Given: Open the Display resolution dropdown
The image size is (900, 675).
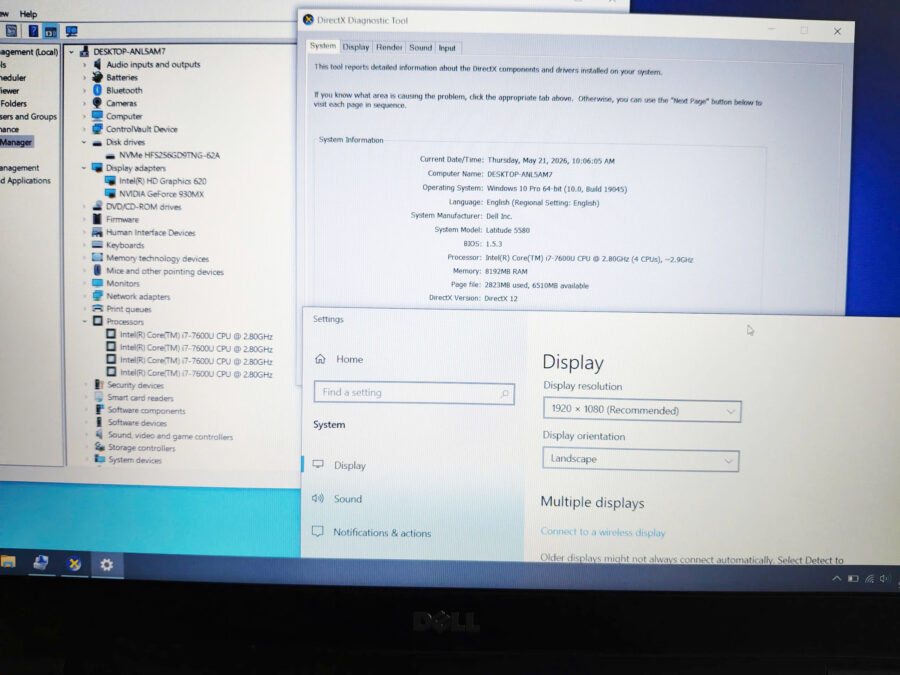Looking at the screenshot, I should tap(642, 410).
